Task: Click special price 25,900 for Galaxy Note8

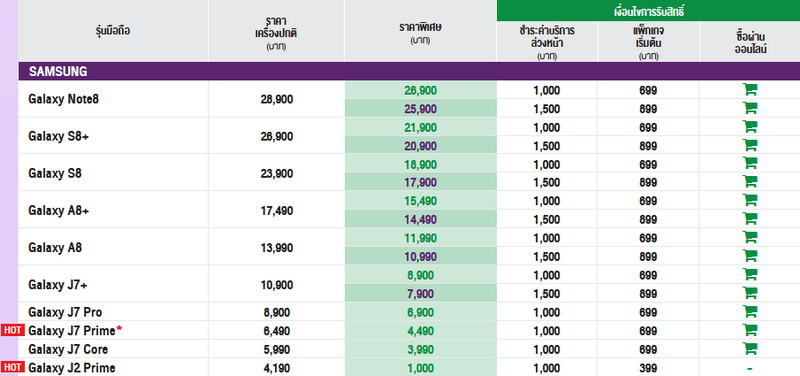Action: point(420,109)
